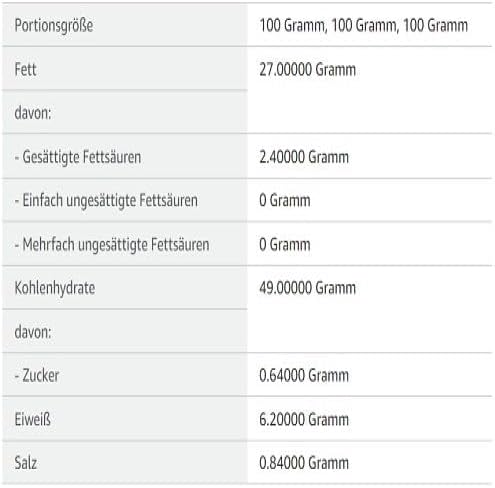The height and width of the screenshot is (488, 495).
Task: Click the Mehrfach ungesättigte Fettsäuren label
Action: coord(112,244)
